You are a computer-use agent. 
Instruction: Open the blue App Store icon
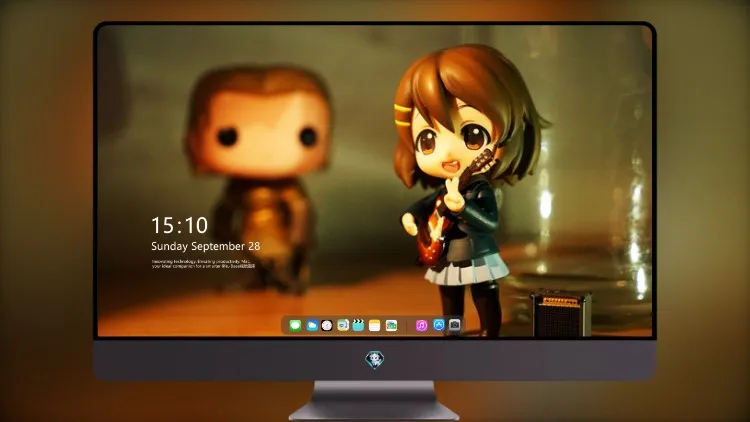tap(439, 325)
